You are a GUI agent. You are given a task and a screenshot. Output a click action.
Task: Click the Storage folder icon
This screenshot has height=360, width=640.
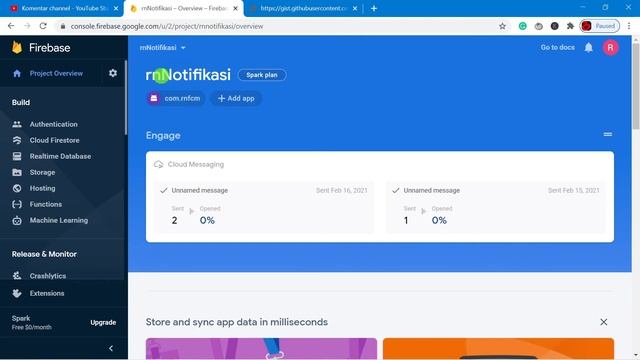[17, 172]
